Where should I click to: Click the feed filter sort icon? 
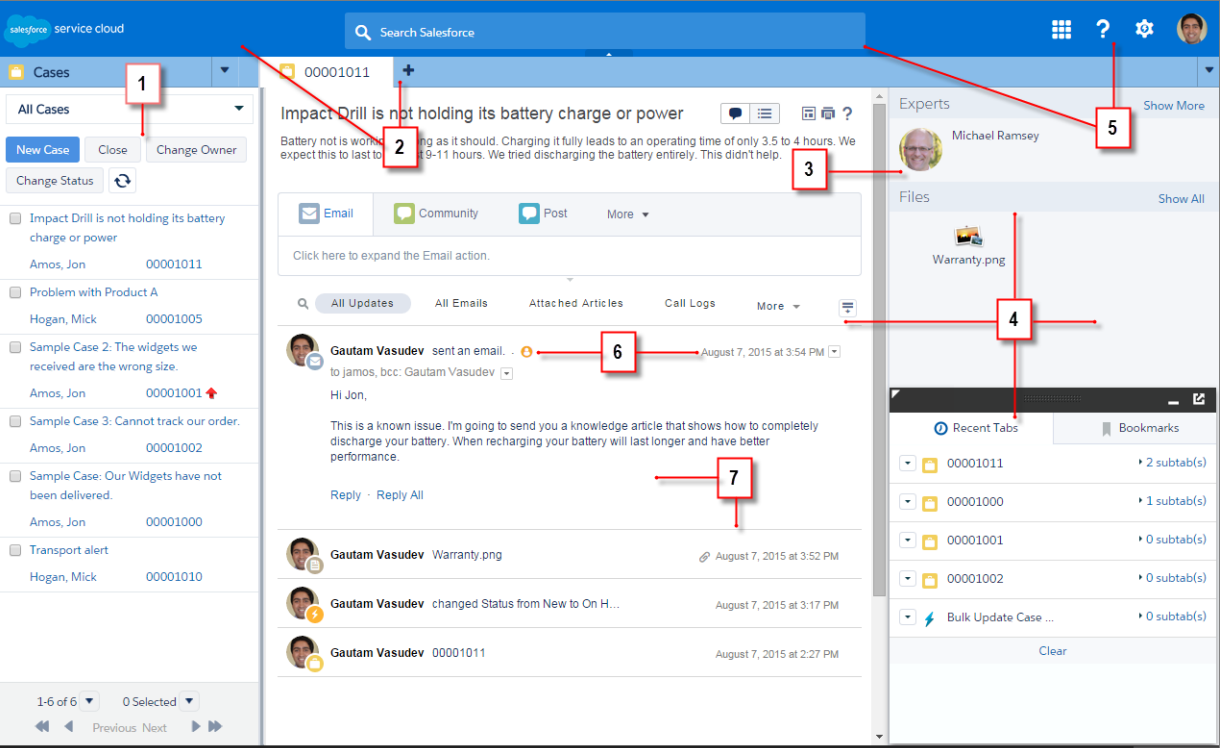tap(848, 308)
